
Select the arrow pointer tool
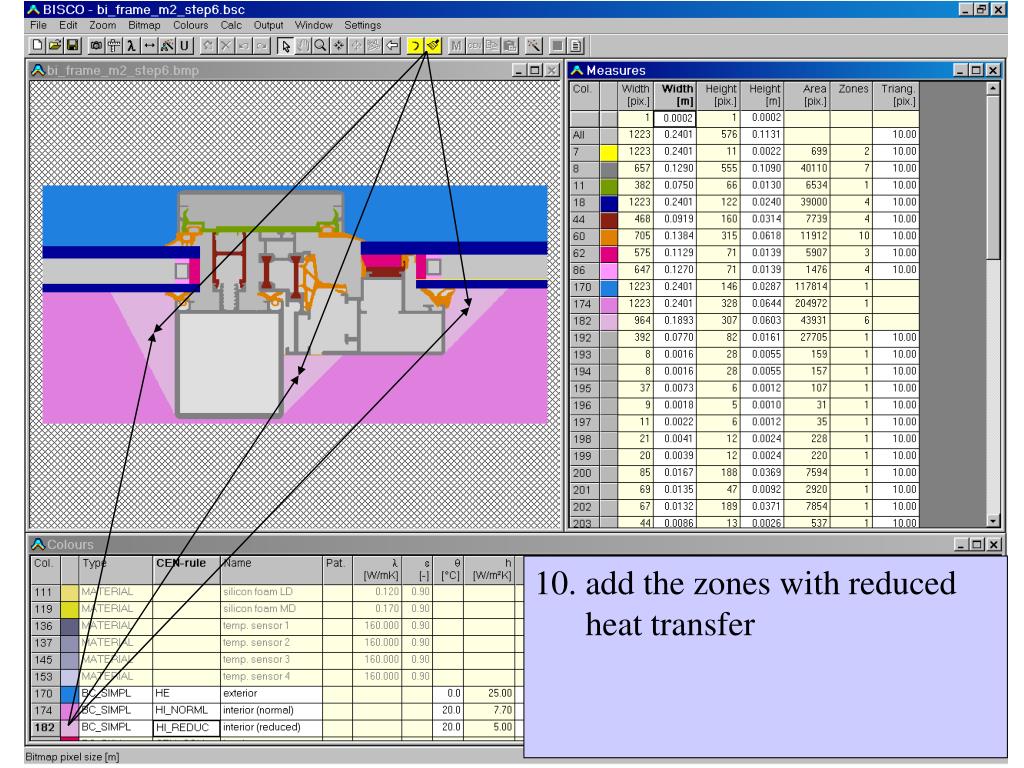(285, 46)
